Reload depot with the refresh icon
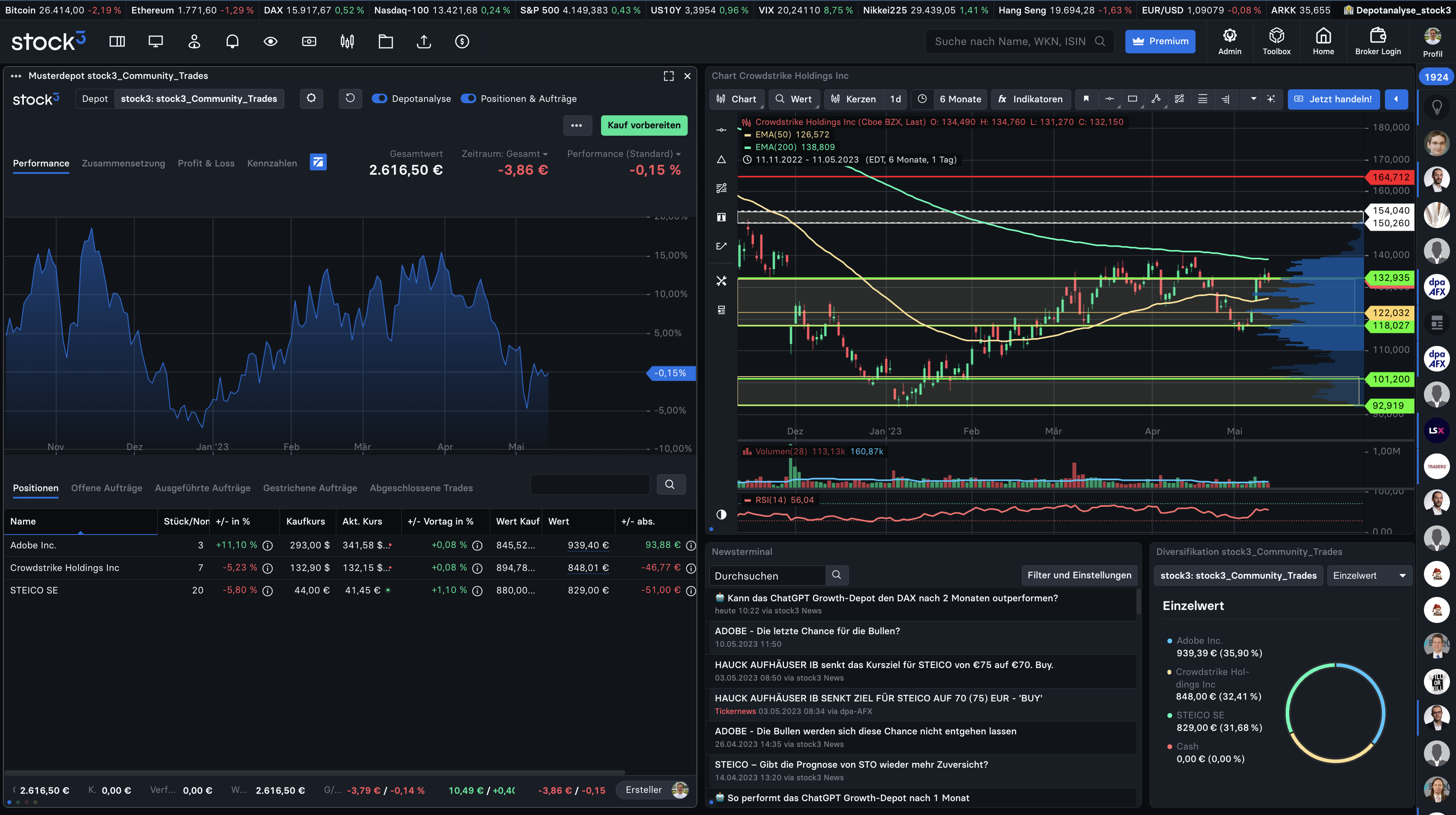 [351, 98]
